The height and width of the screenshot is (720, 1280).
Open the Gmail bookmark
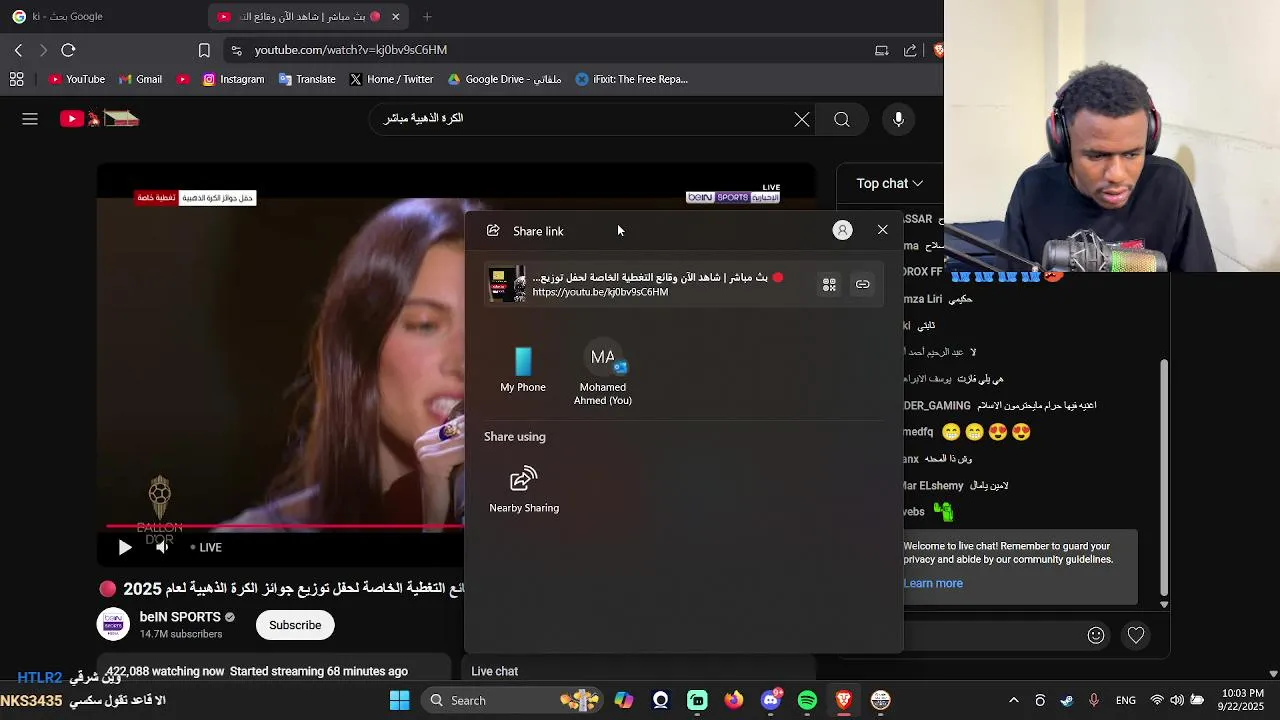click(x=140, y=79)
